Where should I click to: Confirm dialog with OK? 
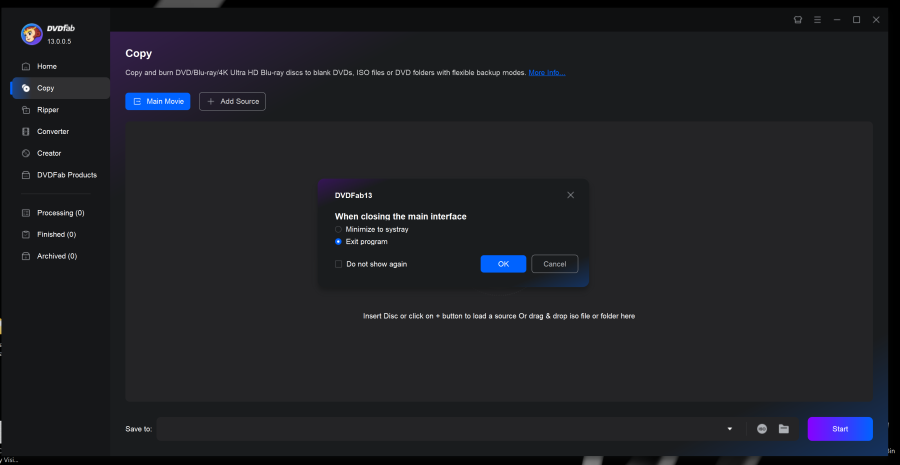(x=503, y=264)
